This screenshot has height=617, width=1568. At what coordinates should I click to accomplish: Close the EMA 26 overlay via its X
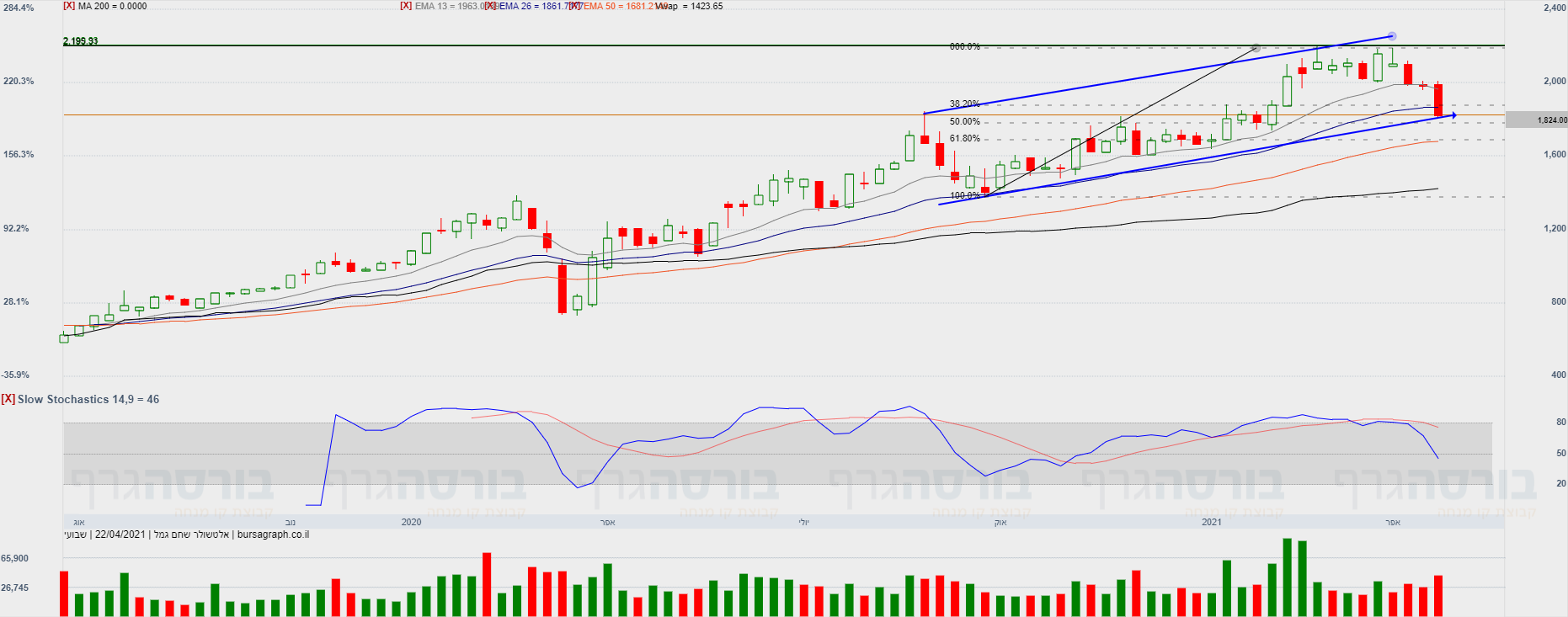click(x=490, y=6)
